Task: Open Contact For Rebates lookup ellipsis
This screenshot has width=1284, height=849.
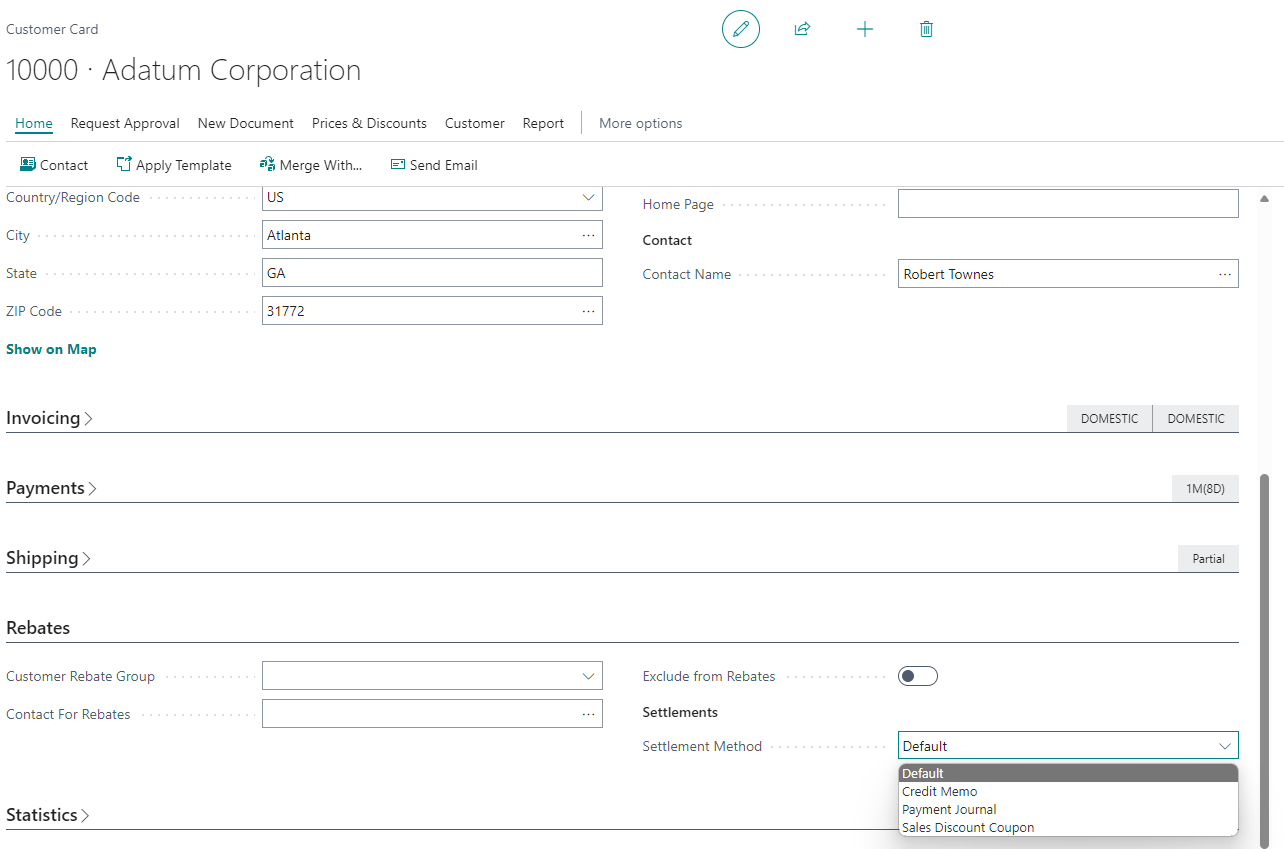Action: (x=588, y=714)
